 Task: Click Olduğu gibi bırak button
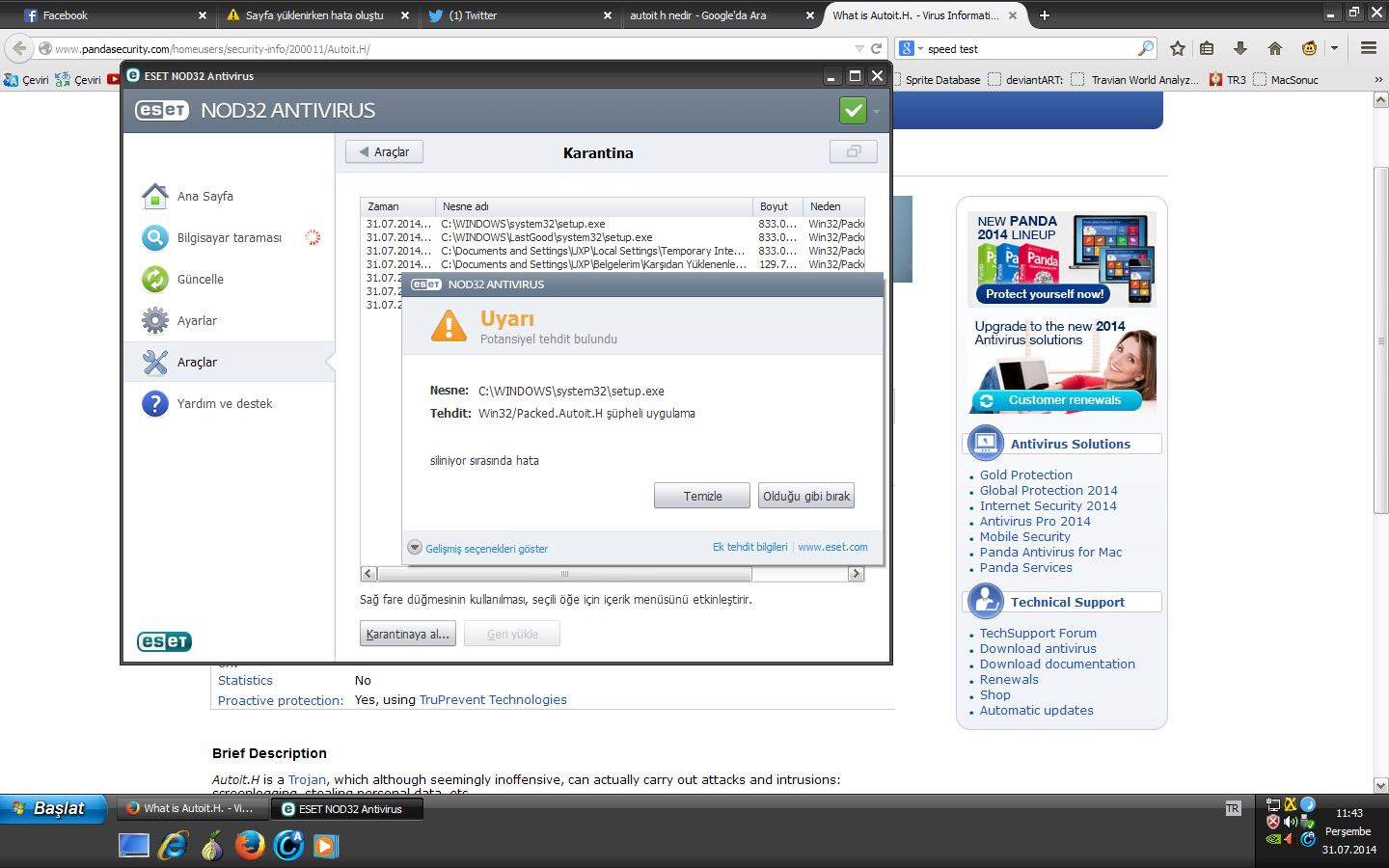[806, 496]
